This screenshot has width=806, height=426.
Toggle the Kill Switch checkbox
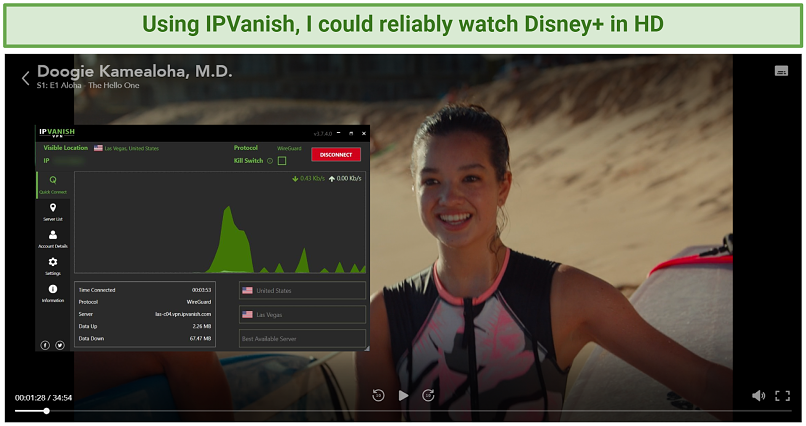(x=282, y=161)
